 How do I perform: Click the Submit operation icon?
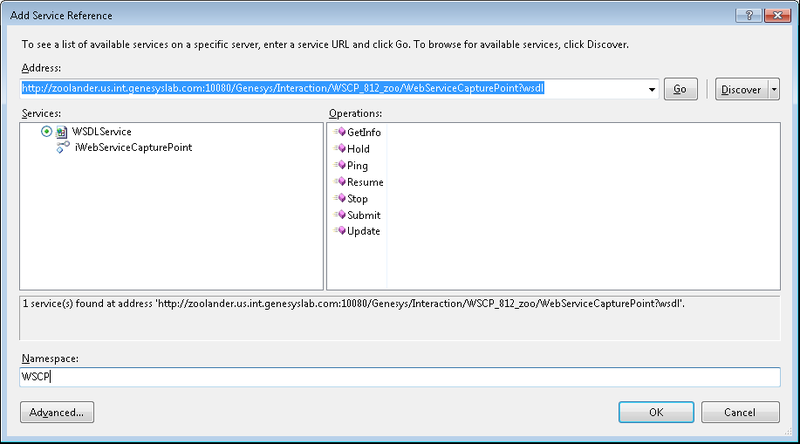(340, 215)
